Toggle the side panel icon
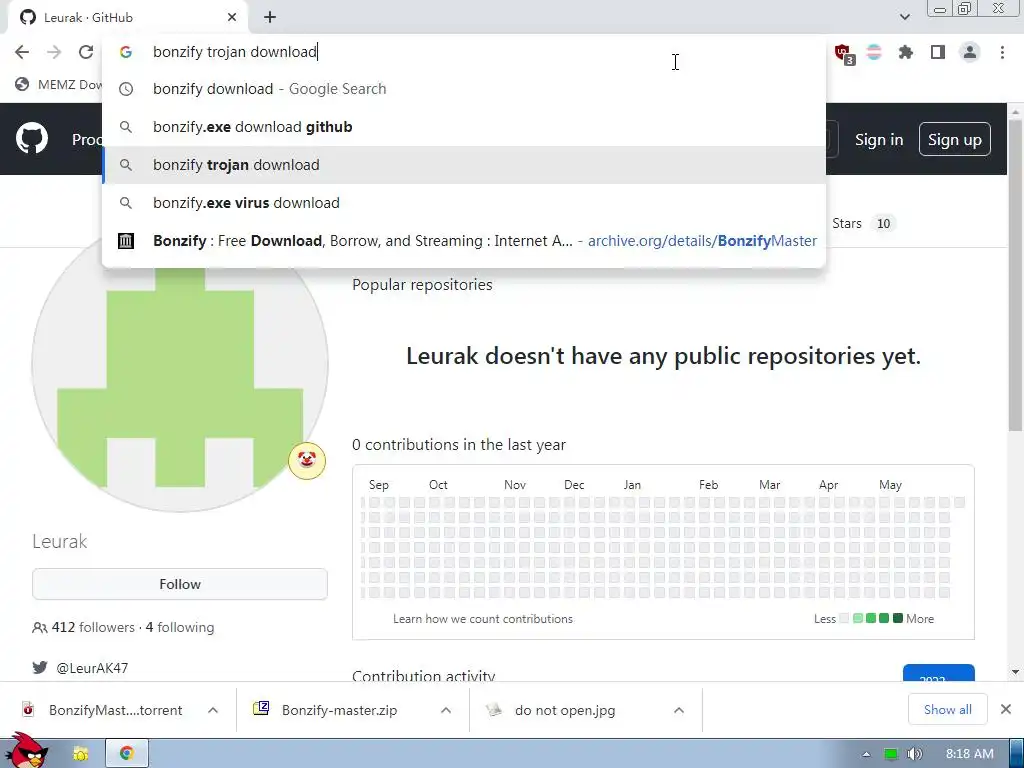Screen dimensions: 1024x768 tap(938, 52)
